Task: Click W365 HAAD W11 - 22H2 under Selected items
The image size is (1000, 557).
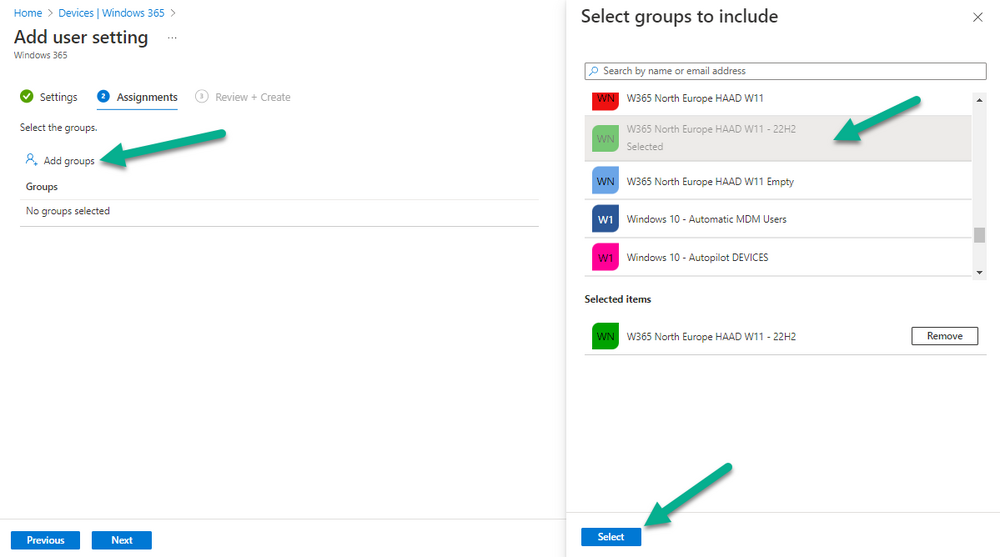Action: (x=710, y=336)
